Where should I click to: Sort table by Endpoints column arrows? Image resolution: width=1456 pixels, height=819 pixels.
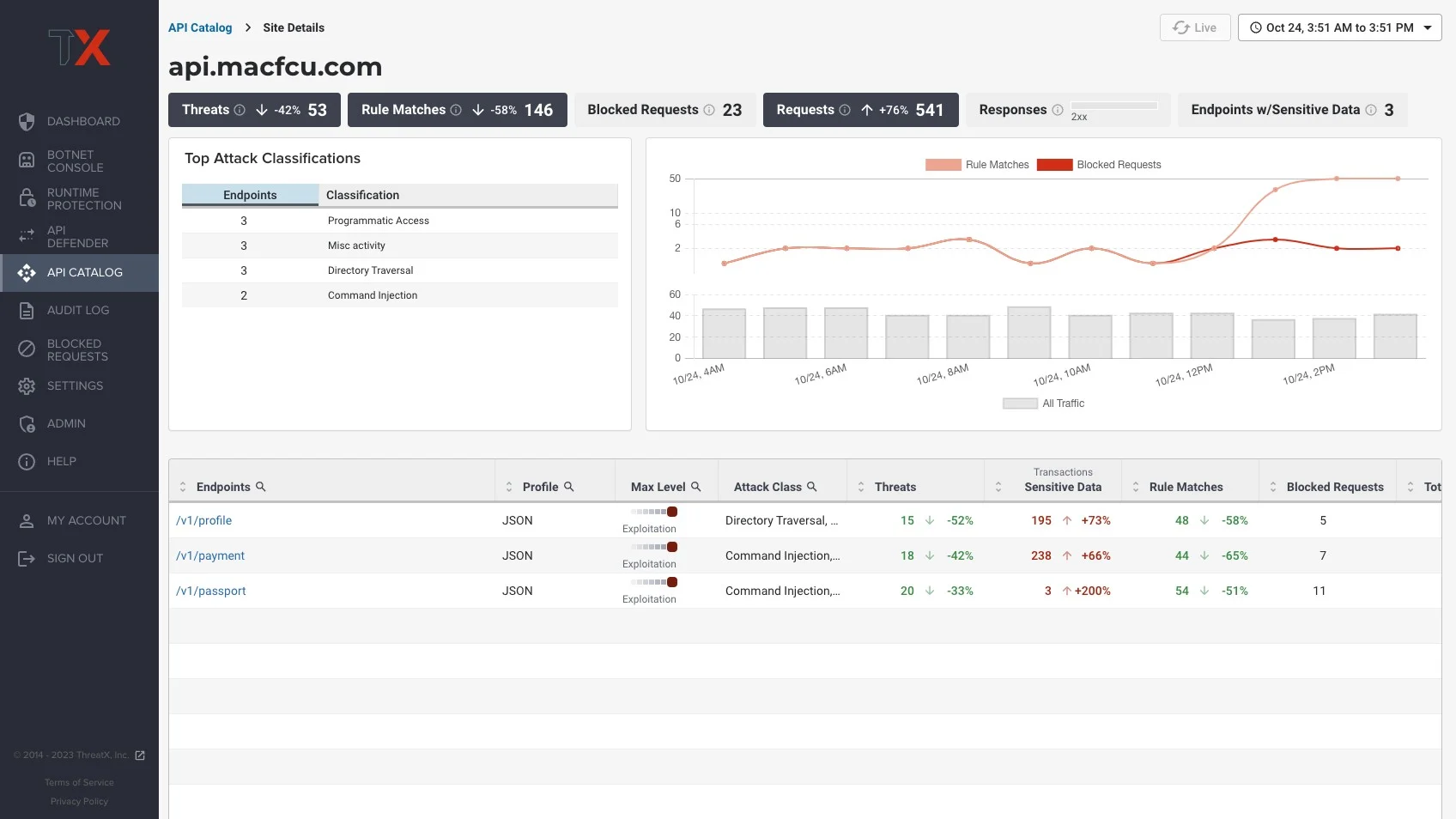coord(183,487)
